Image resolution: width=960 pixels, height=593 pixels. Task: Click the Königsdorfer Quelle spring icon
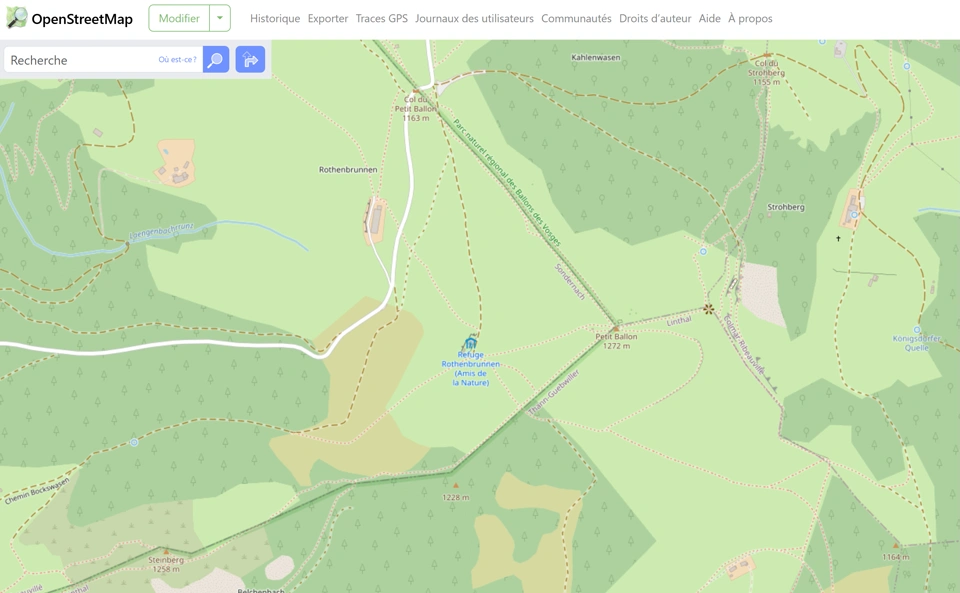[917, 329]
